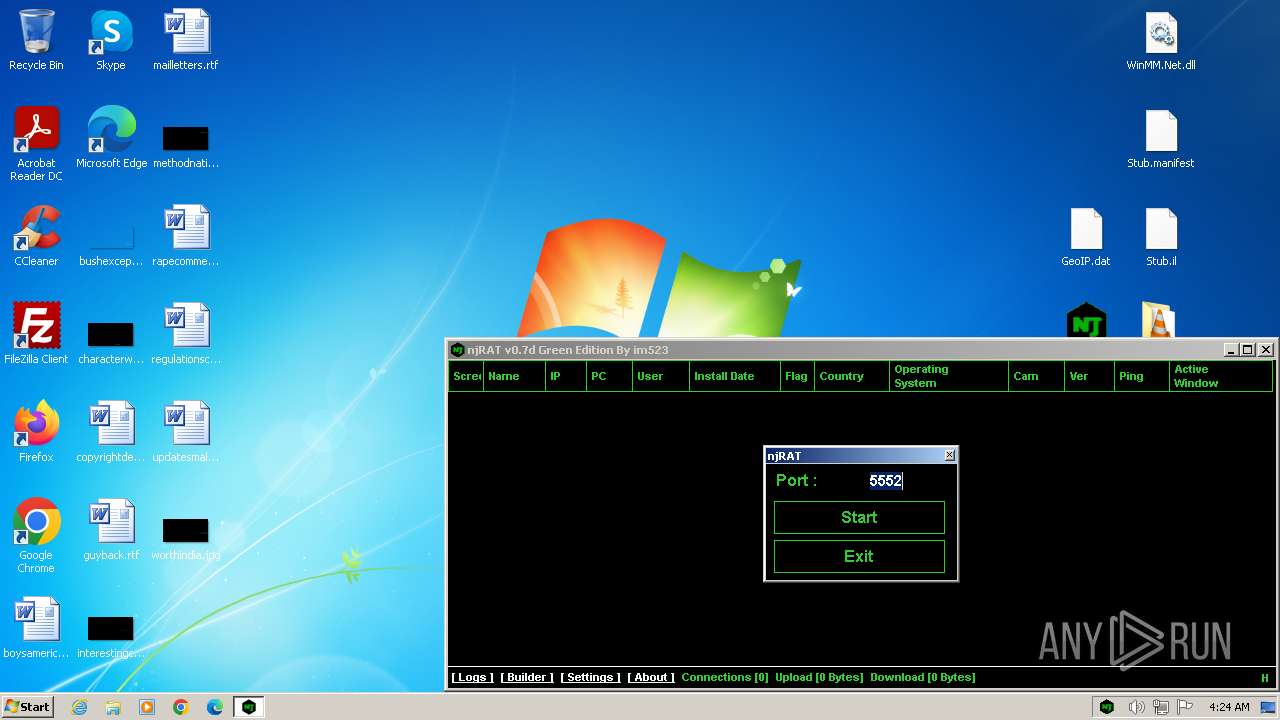Open the clock showing 4:24 AM
1280x720 pixels.
pos(1229,707)
